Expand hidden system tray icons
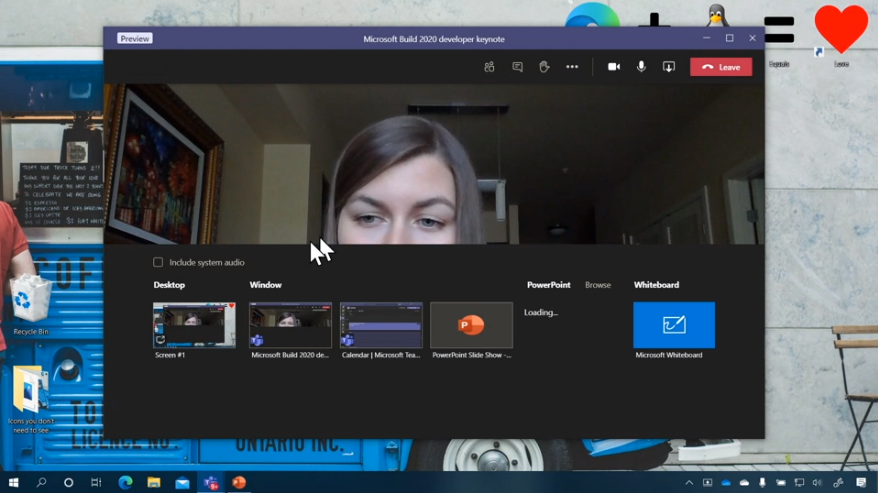Viewport: 878px width, 493px height. 689,482
